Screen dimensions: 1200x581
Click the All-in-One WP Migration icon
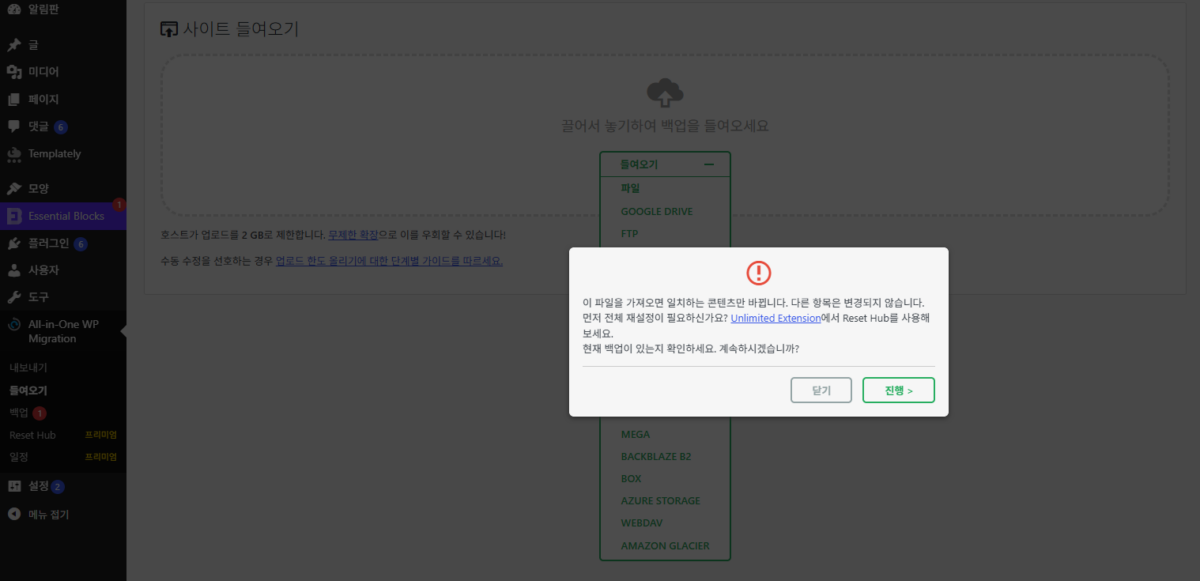click(x=14, y=324)
